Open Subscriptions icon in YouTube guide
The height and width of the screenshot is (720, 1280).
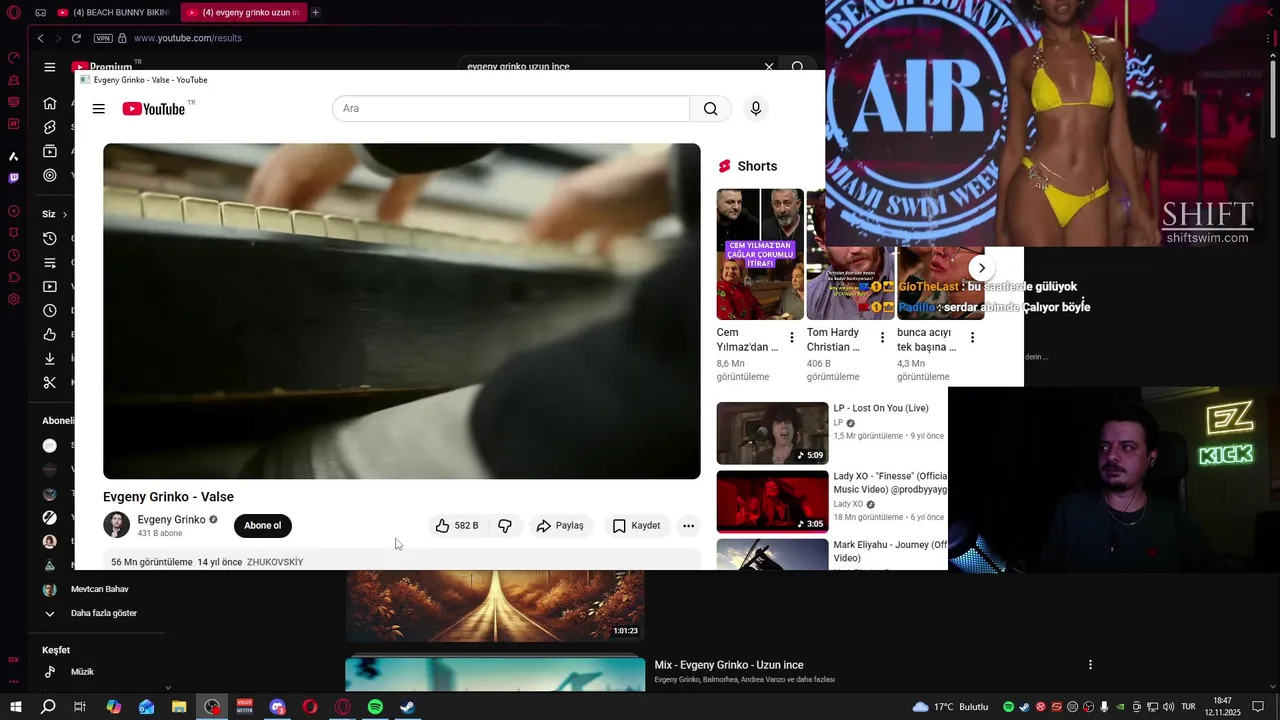click(x=50, y=151)
